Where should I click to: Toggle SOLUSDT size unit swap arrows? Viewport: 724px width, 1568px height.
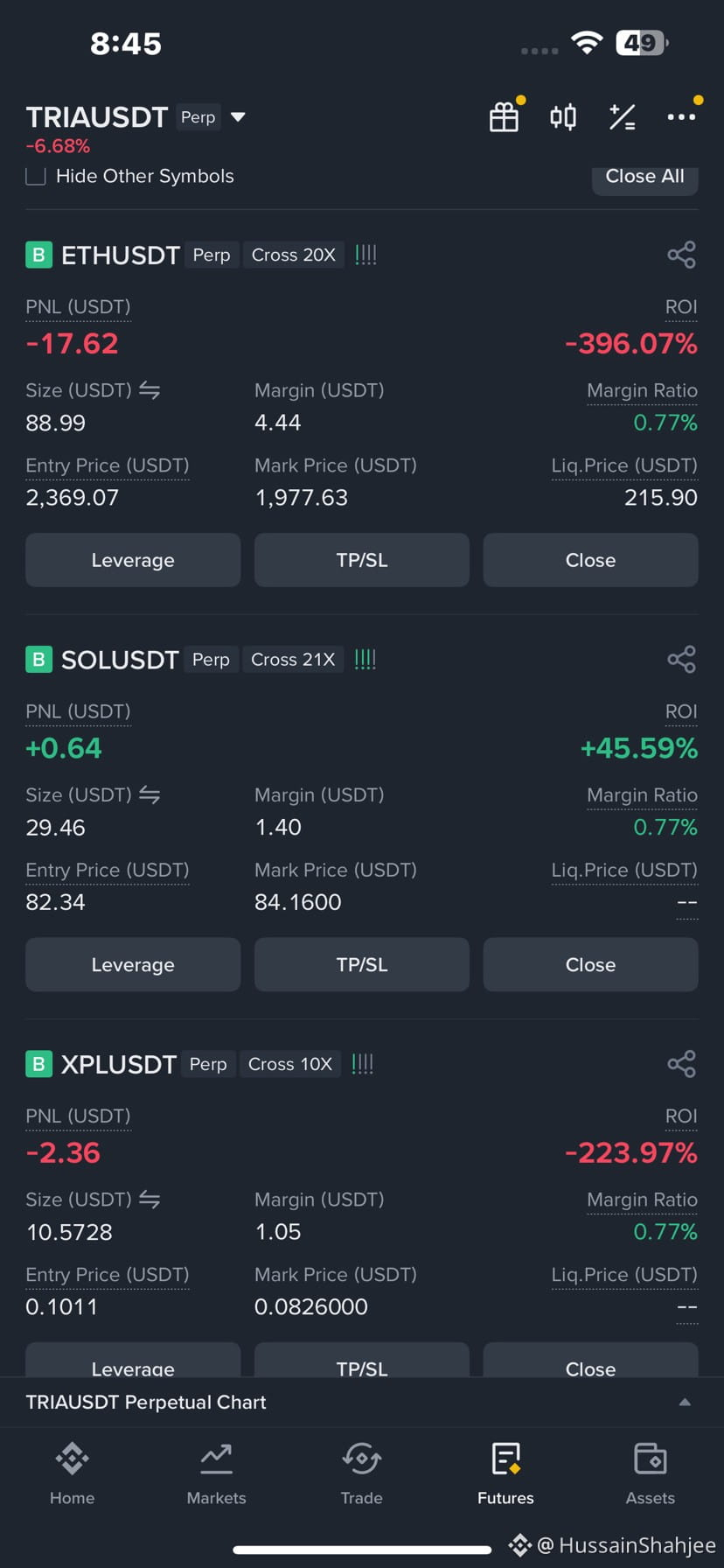(x=150, y=794)
